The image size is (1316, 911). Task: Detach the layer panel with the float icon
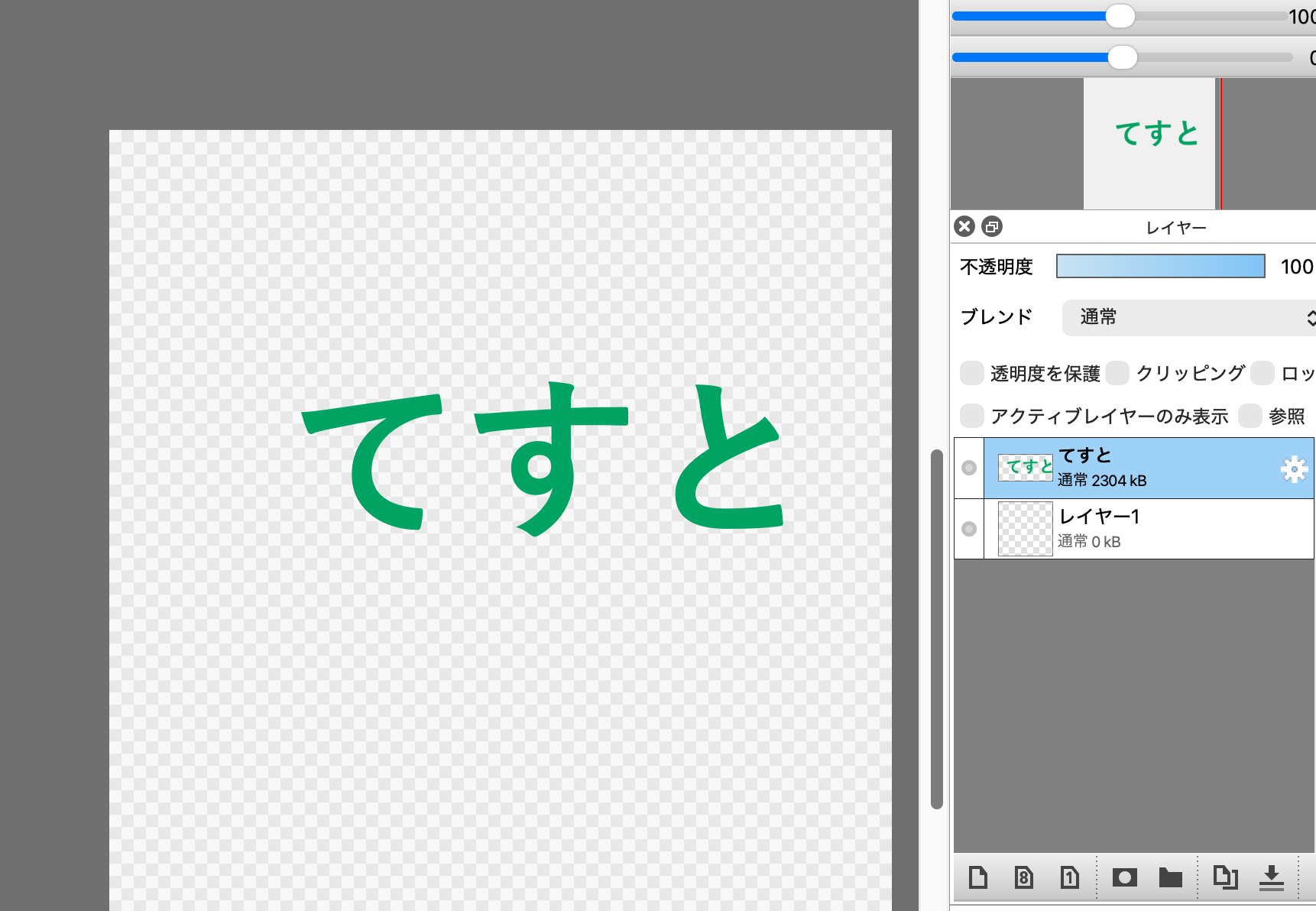(991, 226)
